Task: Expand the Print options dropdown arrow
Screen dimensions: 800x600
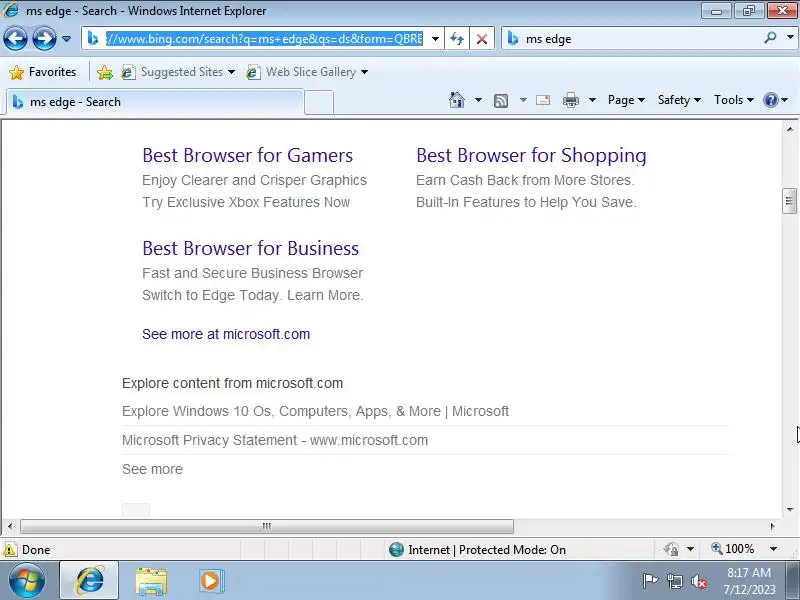Action: [x=592, y=100]
